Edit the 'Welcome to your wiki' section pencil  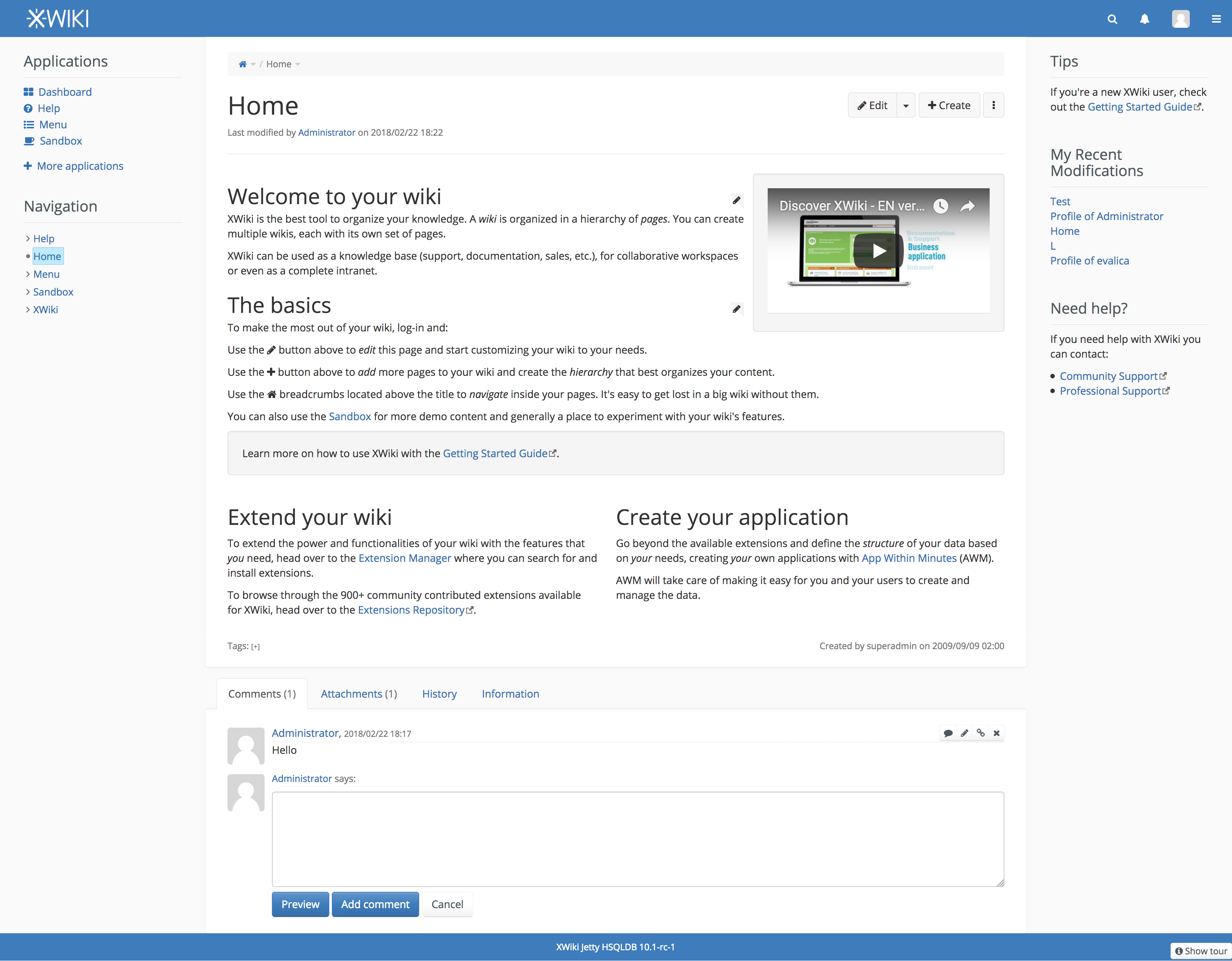[x=736, y=200]
